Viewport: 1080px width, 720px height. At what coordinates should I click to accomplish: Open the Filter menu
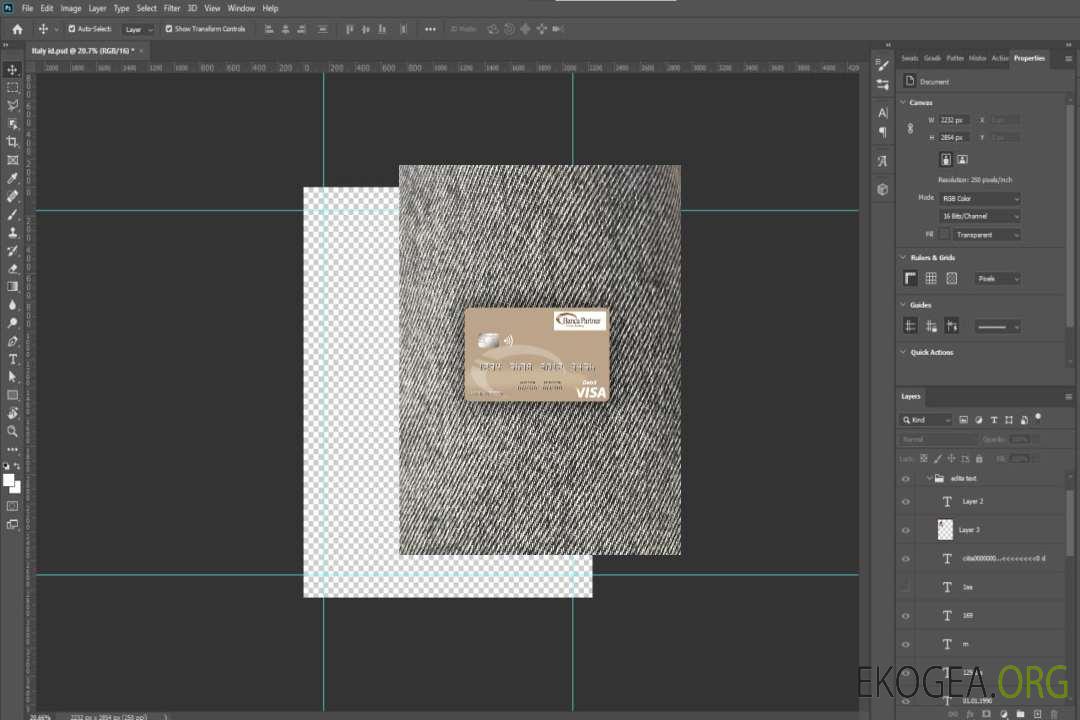click(x=172, y=8)
